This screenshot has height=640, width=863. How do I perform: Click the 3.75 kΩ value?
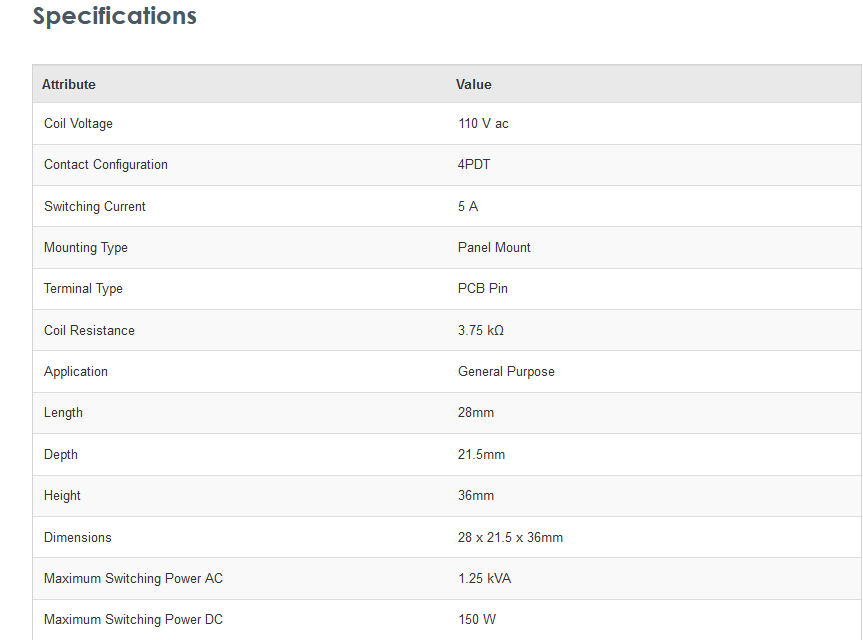[481, 331]
